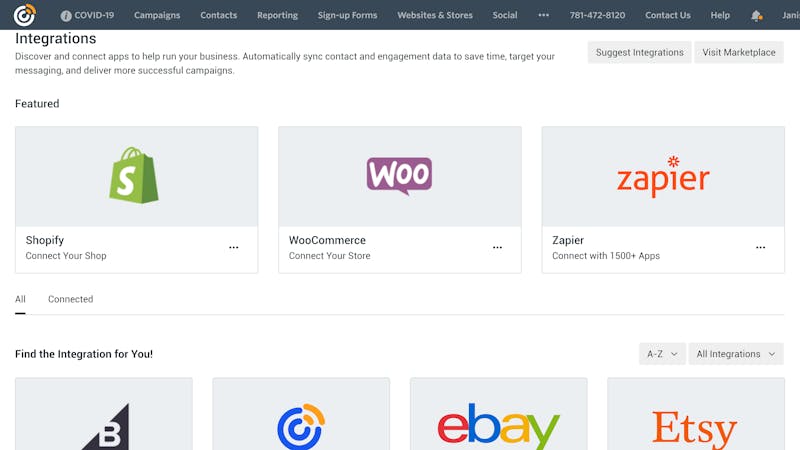Viewport: 800px width, 450px height.
Task: Open the Social menu
Action: [505, 15]
